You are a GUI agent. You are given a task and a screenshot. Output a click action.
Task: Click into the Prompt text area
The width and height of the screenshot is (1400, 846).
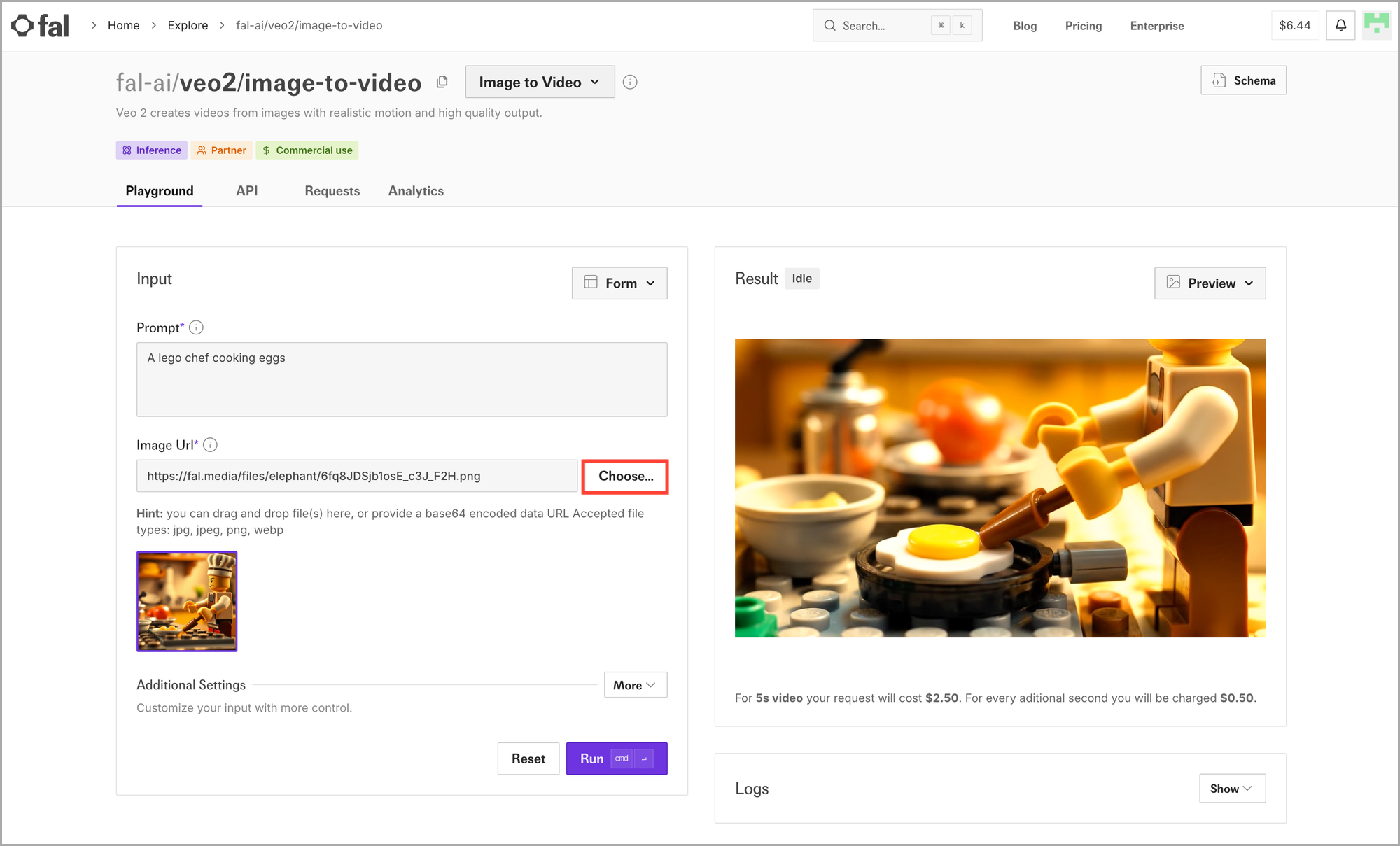point(402,379)
